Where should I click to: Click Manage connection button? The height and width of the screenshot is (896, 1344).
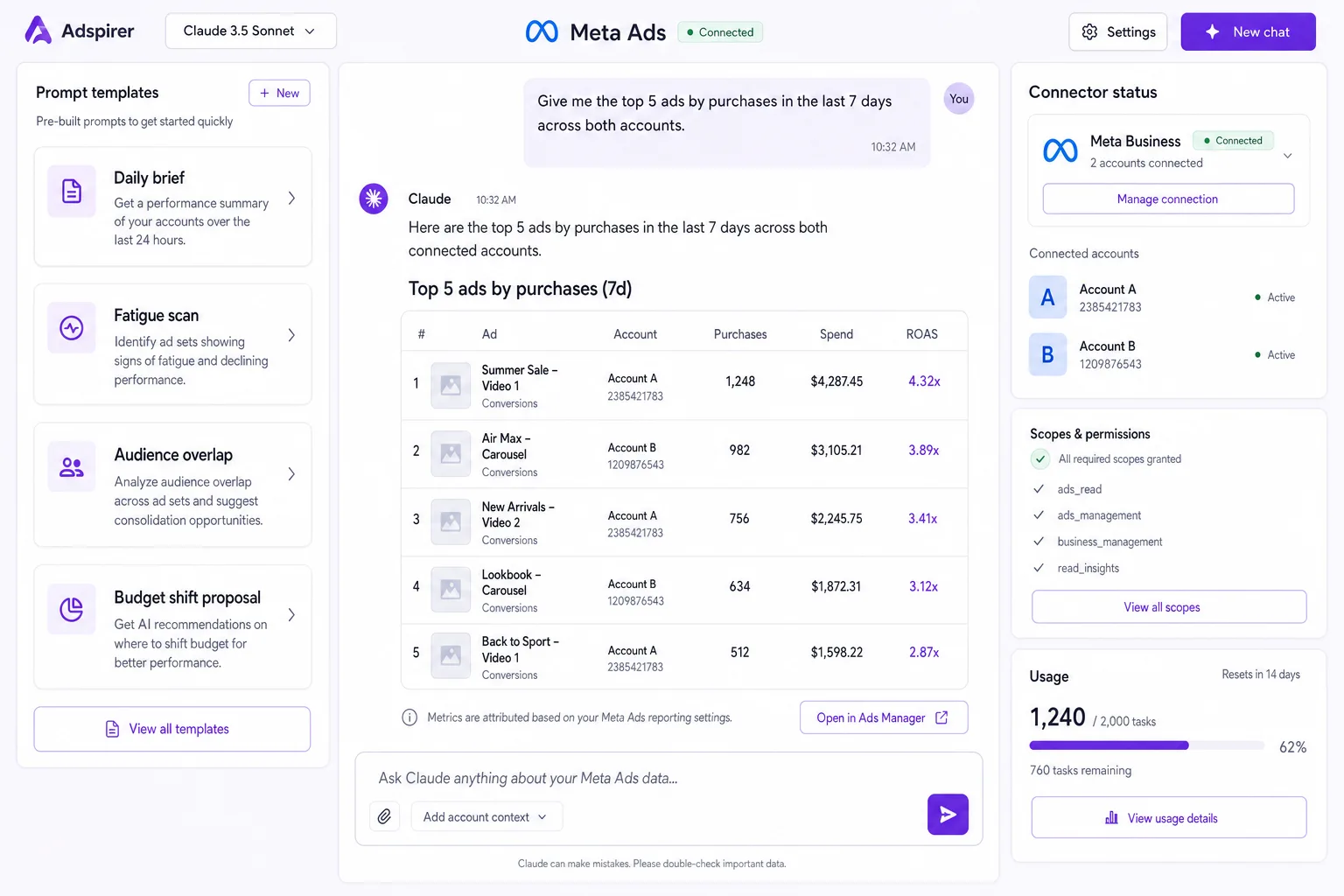coord(1168,199)
